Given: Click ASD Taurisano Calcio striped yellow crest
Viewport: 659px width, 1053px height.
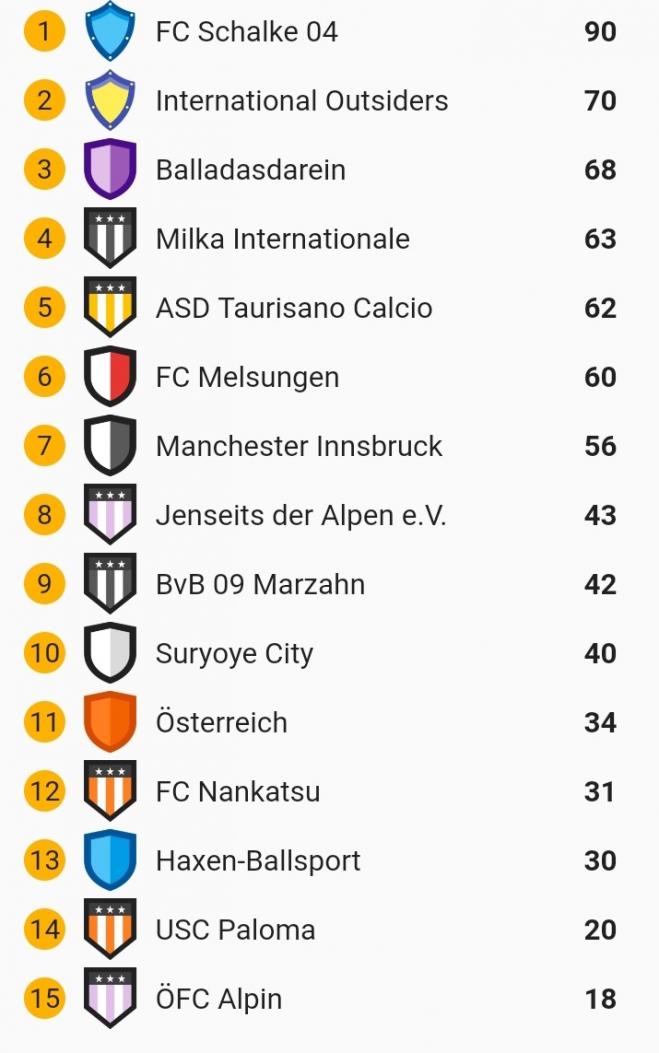Looking at the screenshot, I should click(110, 307).
